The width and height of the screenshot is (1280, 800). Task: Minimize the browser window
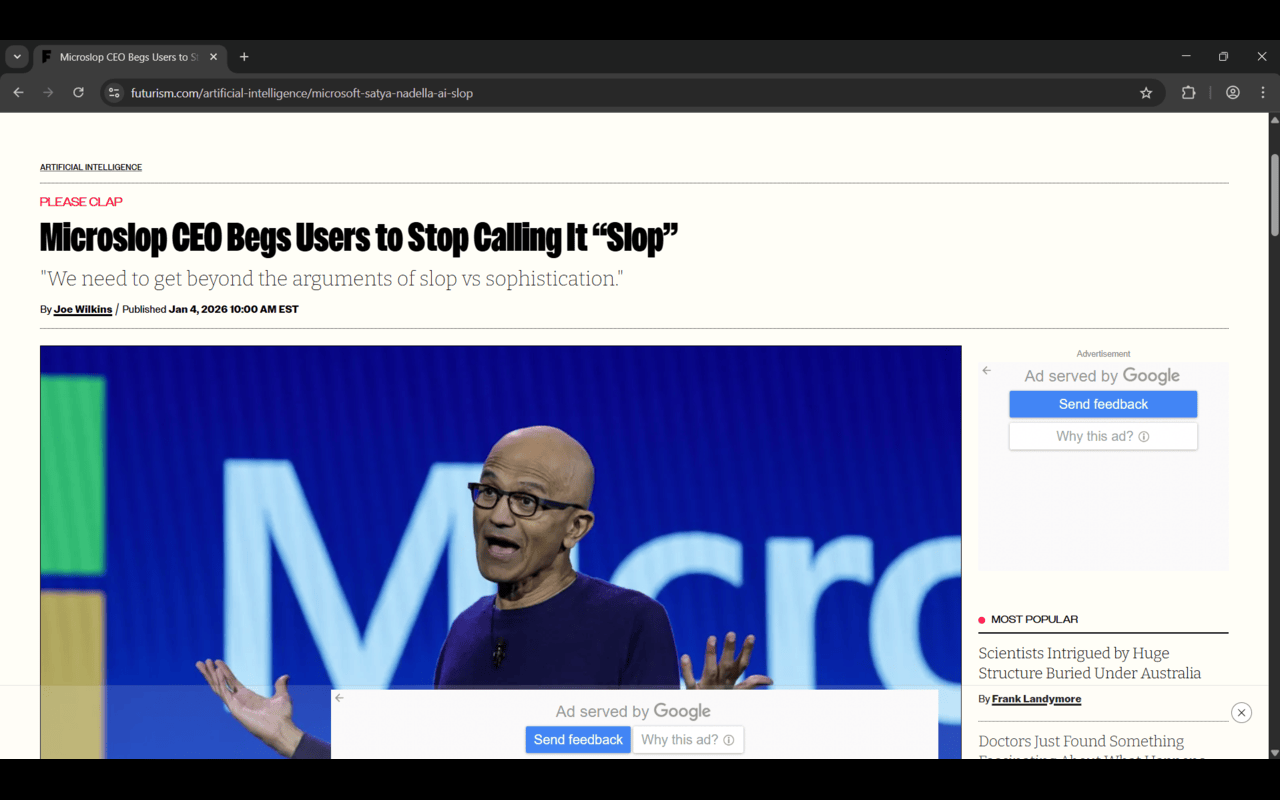tap(1186, 57)
